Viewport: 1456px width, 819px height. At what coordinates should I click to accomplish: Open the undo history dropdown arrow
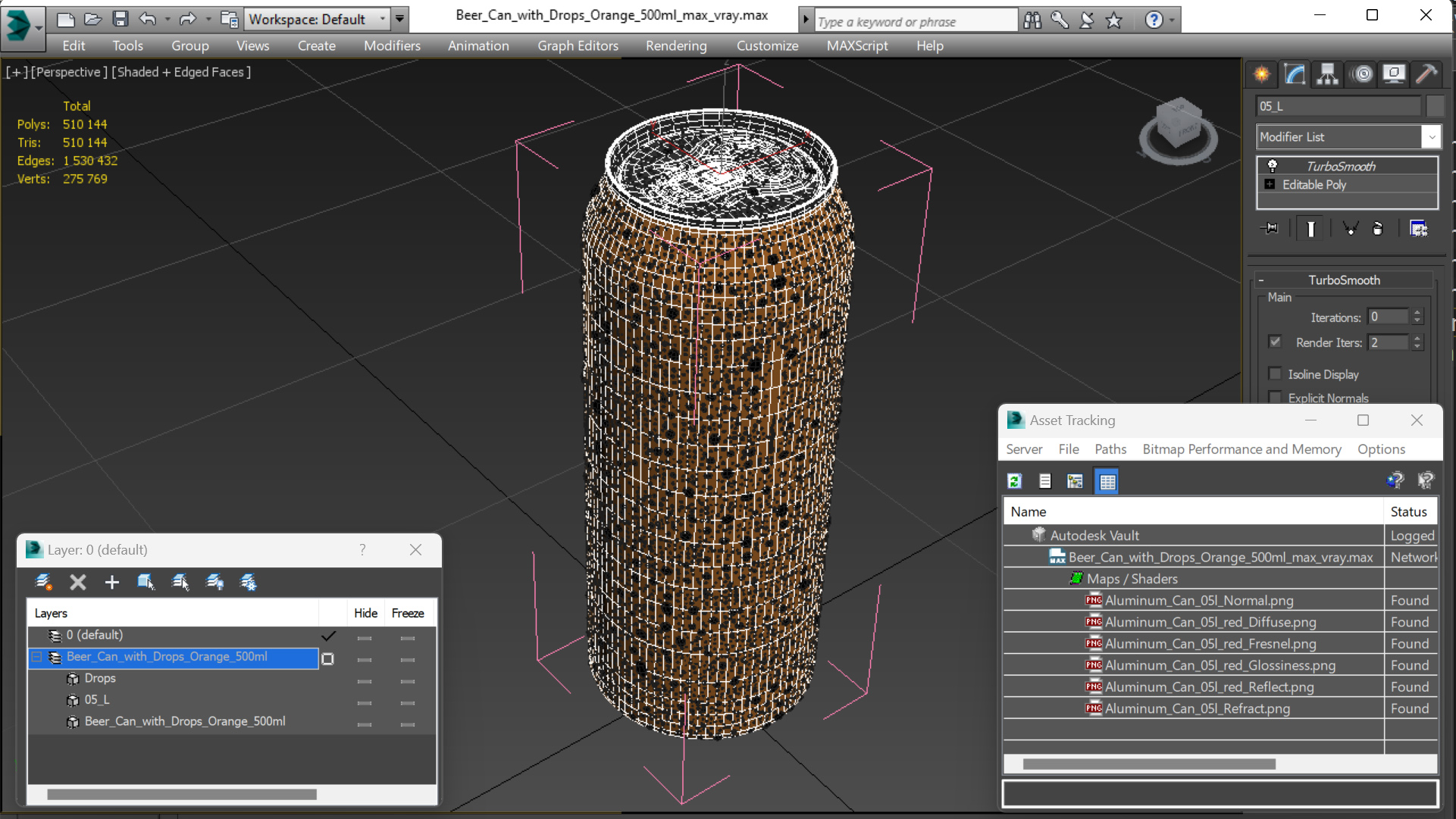pos(168,19)
